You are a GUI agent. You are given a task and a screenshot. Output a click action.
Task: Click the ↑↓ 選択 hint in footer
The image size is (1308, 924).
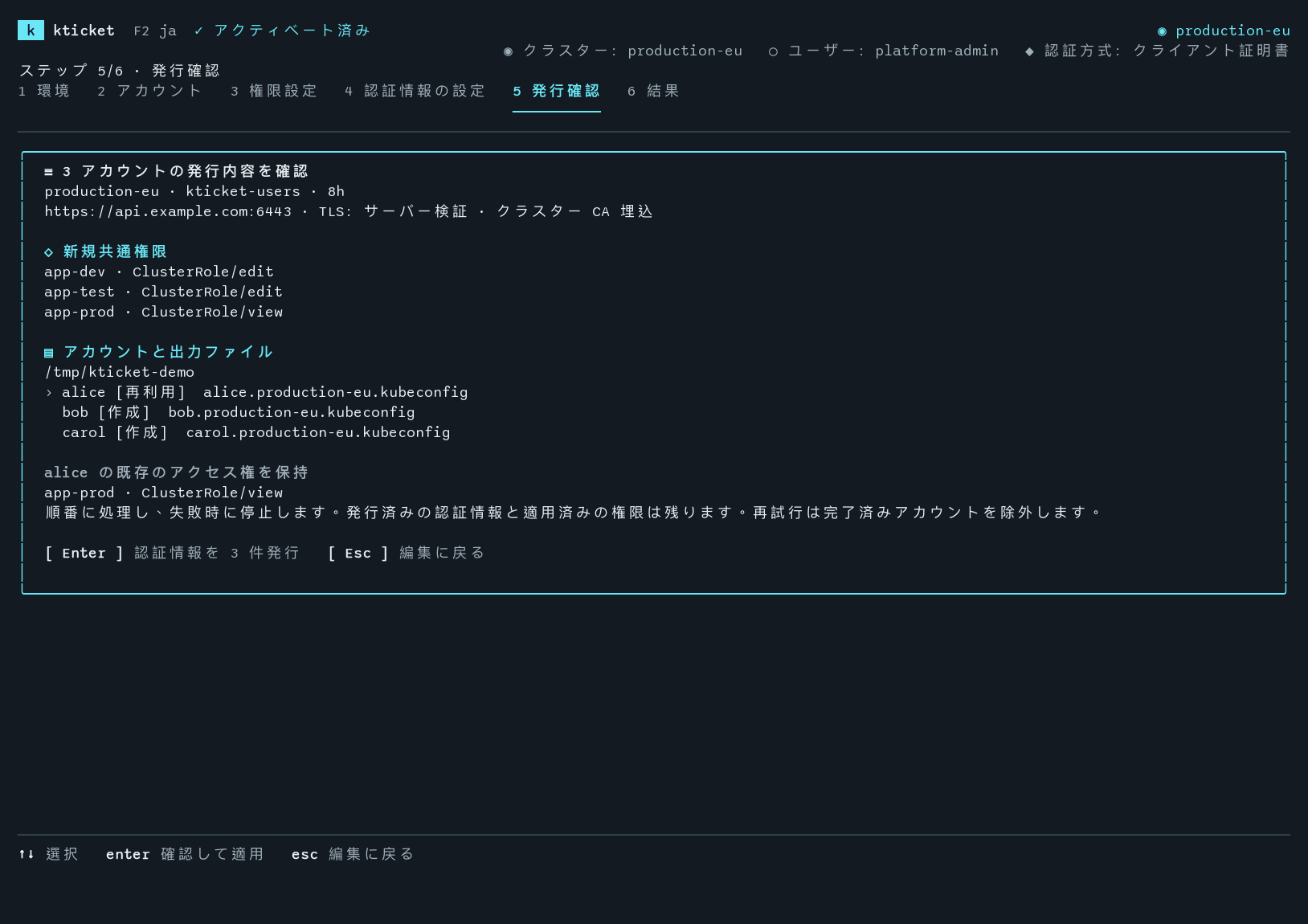click(x=48, y=854)
